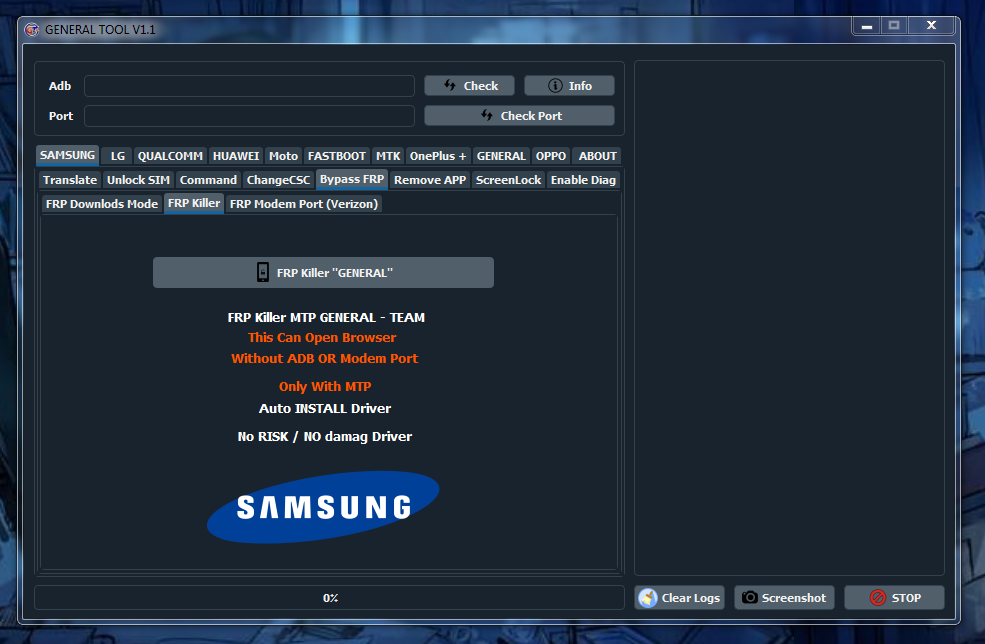The height and width of the screenshot is (644, 985).
Task: Click "This Can Open Browser" text
Action: coord(322,337)
